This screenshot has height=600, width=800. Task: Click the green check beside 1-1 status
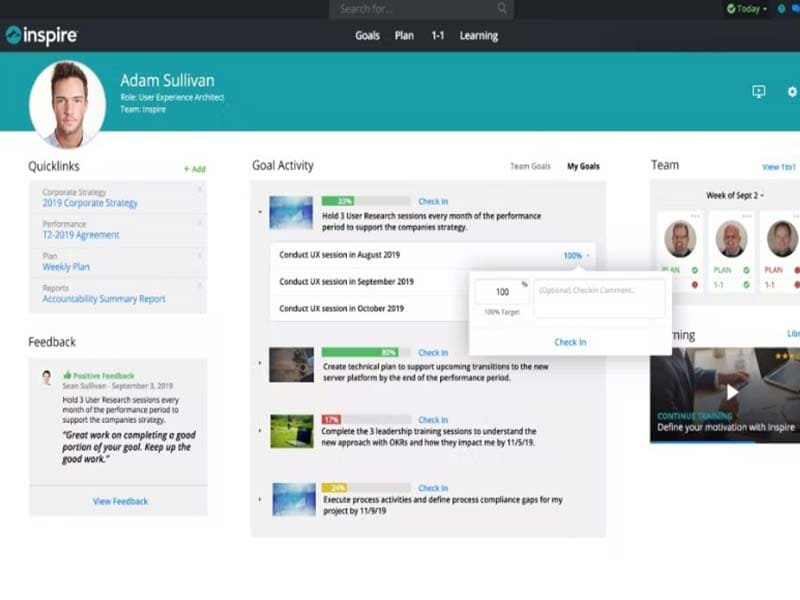pos(747,283)
